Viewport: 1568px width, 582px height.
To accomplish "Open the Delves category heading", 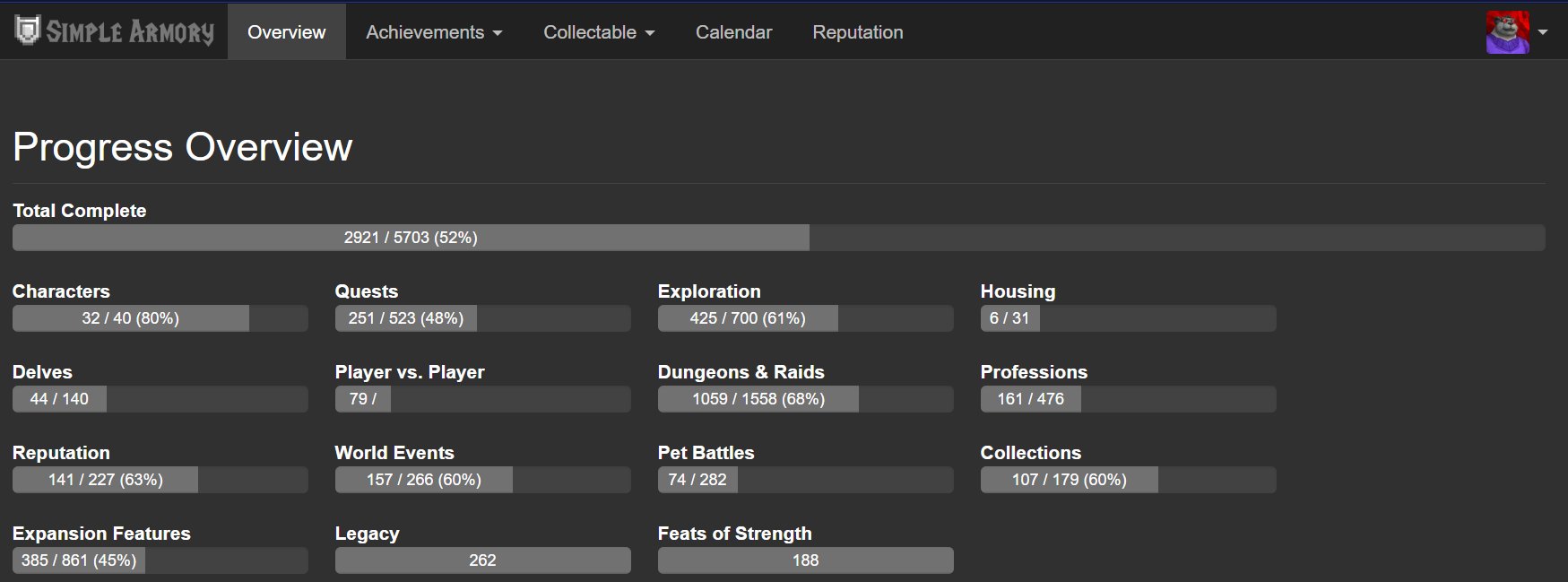I will tap(42, 372).
